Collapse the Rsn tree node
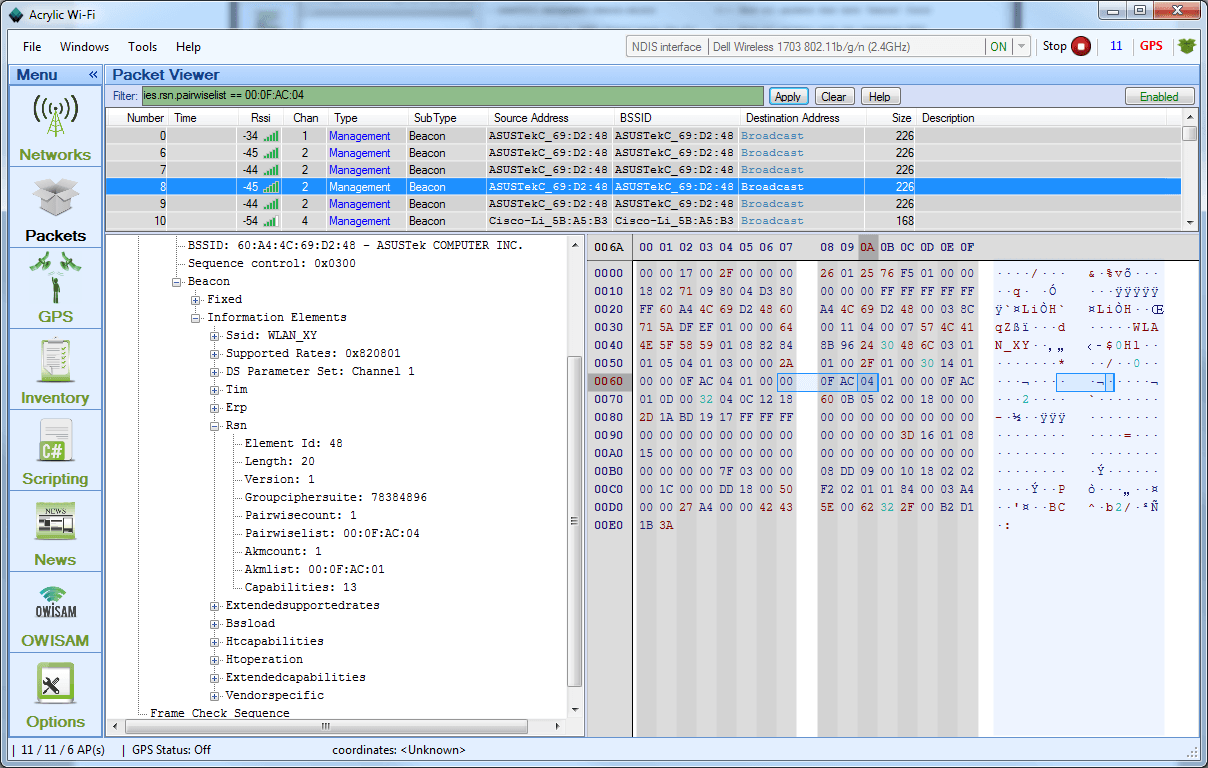1208x768 pixels. [215, 426]
